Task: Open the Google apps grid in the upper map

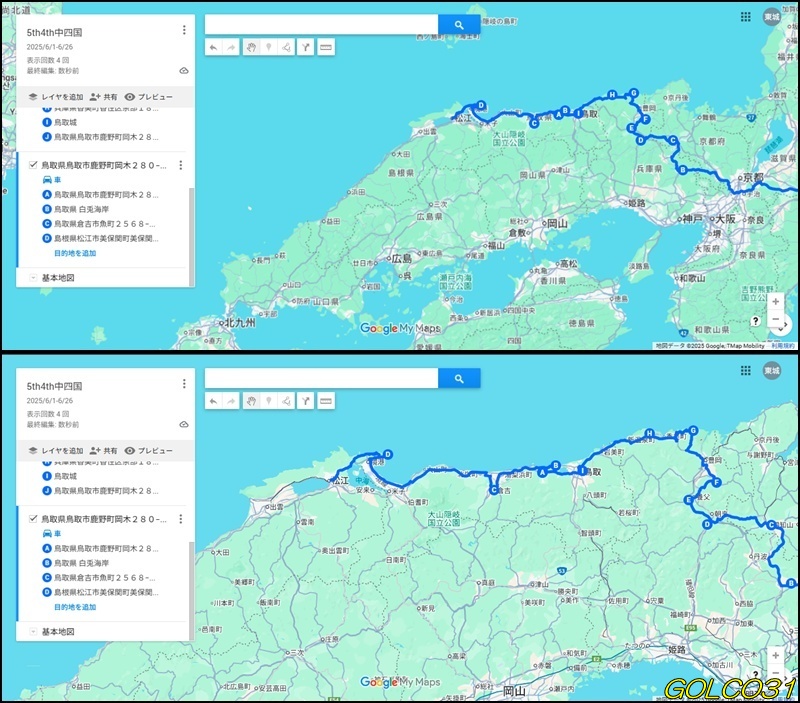Action: coord(745,17)
